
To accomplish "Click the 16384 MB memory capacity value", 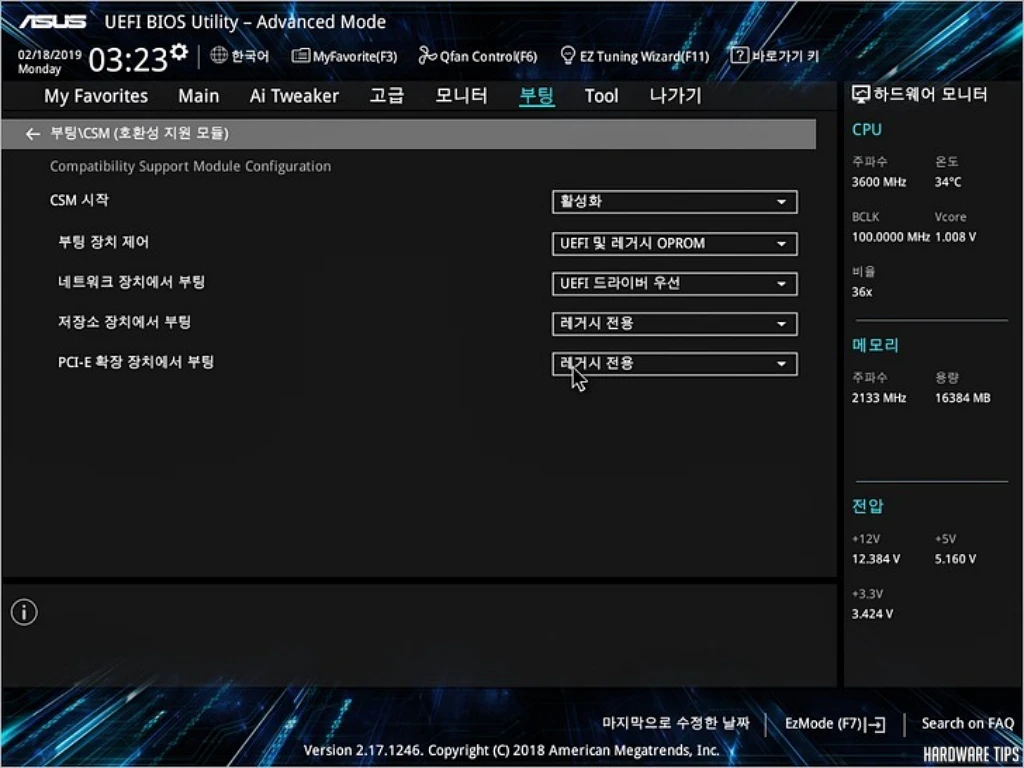I will (962, 398).
